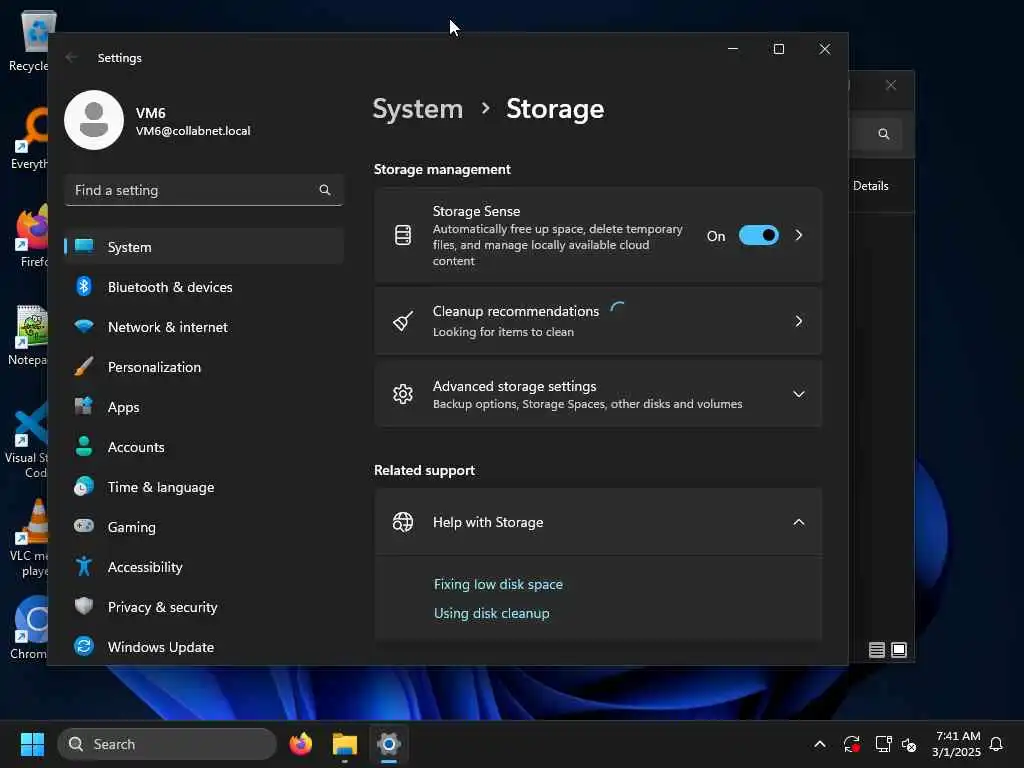1024x768 pixels.
Task: Open Time & language settings
Action: (x=204, y=487)
